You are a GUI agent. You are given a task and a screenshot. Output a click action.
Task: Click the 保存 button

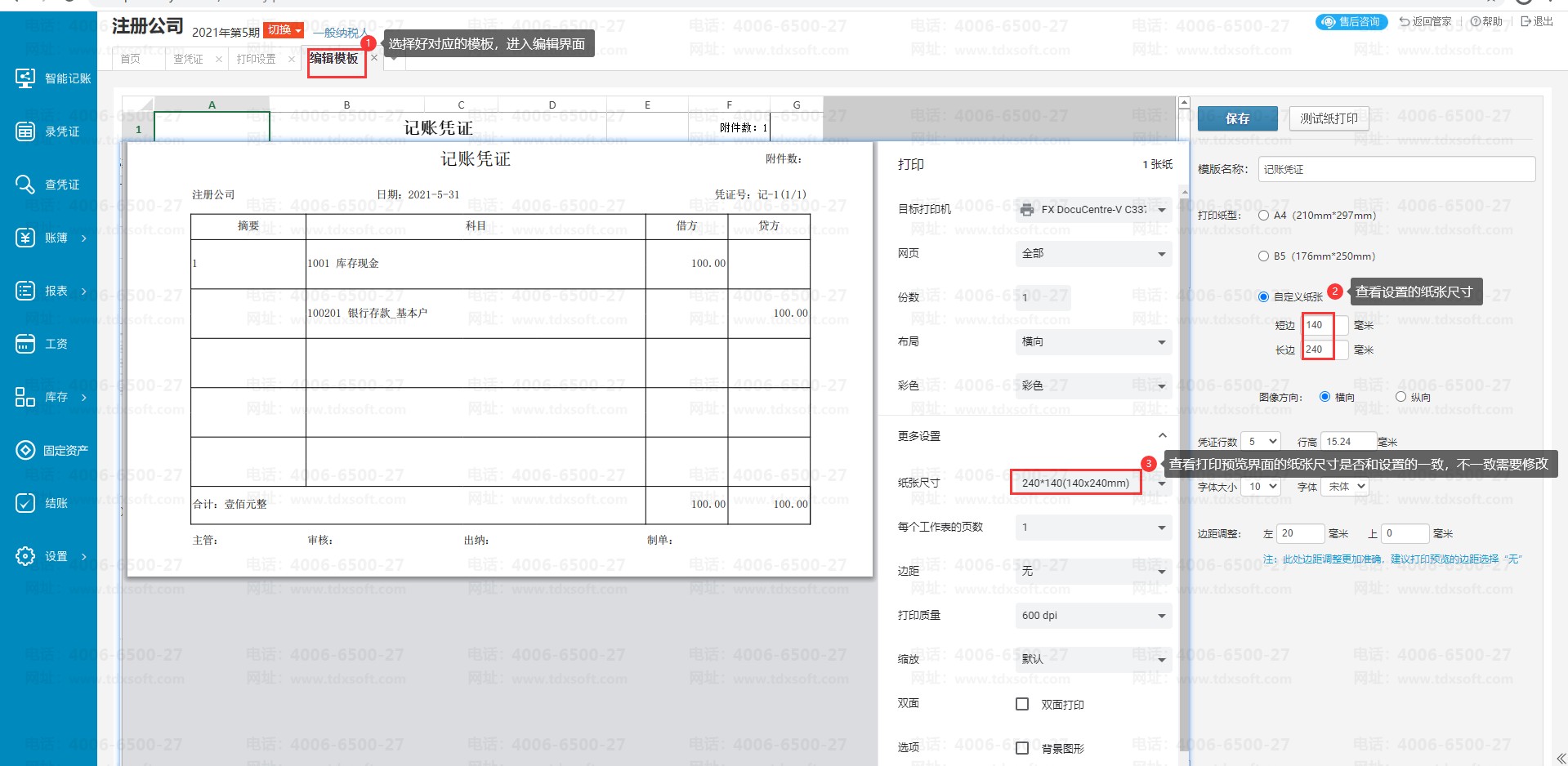(1237, 118)
